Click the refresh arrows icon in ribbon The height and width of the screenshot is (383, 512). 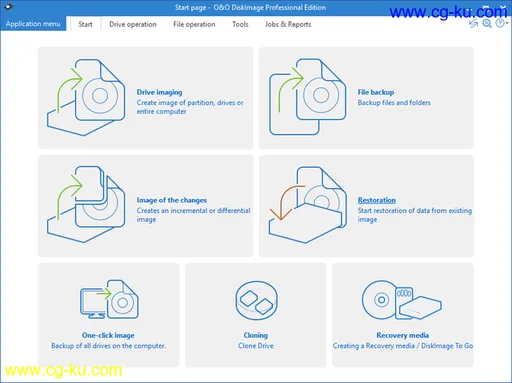pos(473,23)
